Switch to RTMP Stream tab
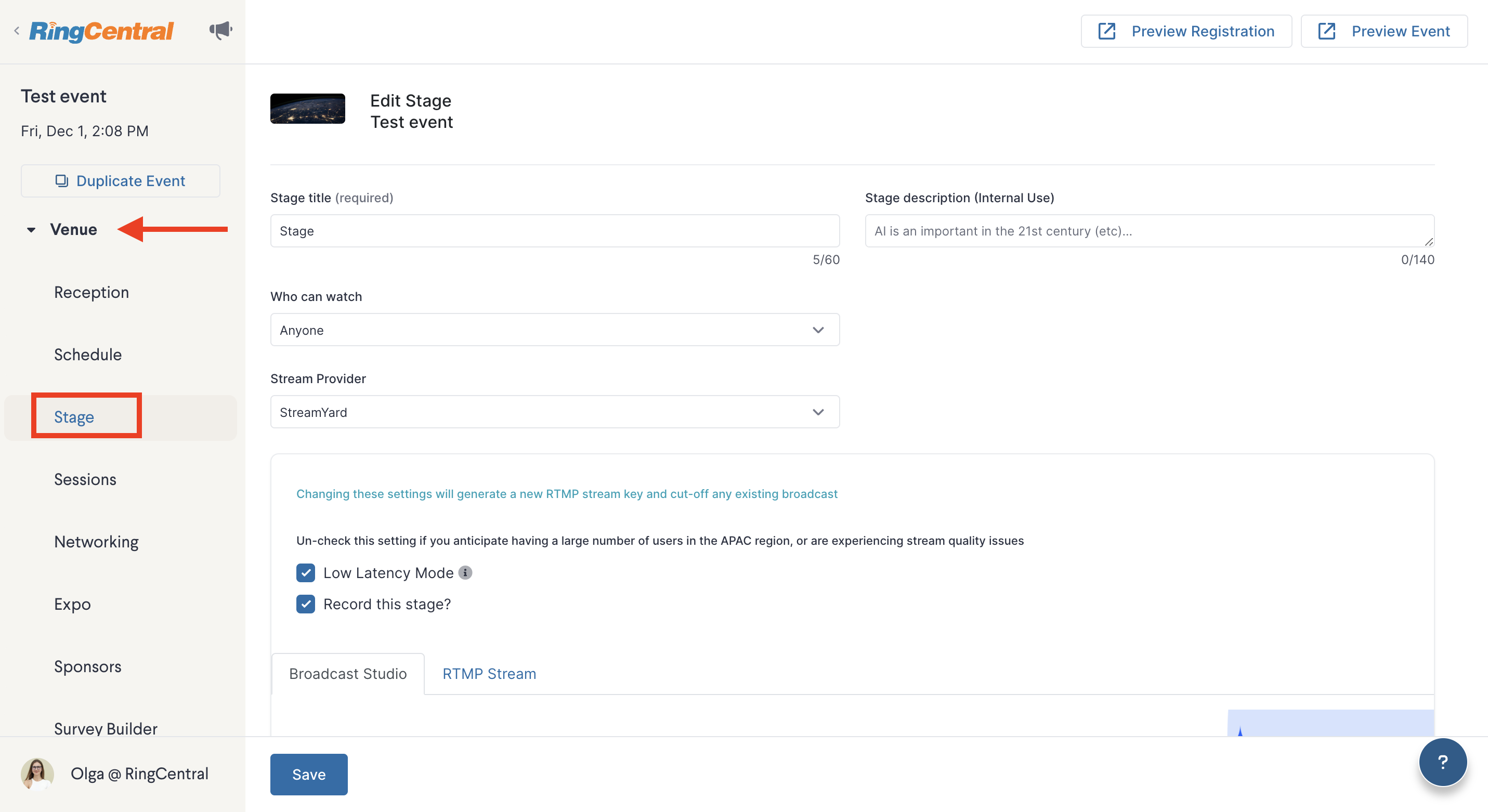Viewport: 1488px width, 812px height. pos(489,673)
